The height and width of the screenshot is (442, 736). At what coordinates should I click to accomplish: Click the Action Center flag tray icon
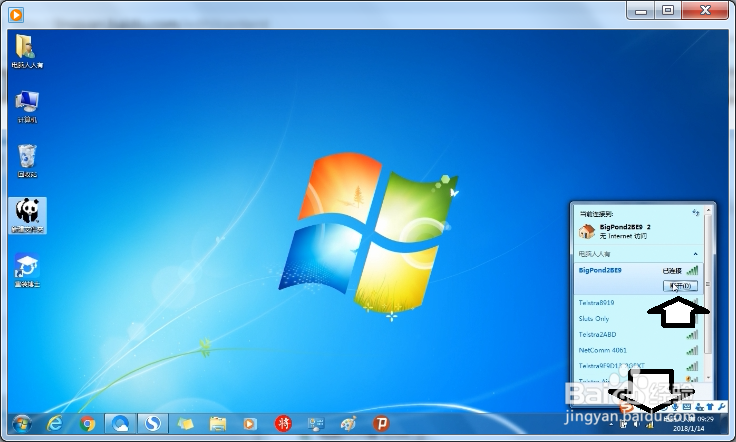623,425
